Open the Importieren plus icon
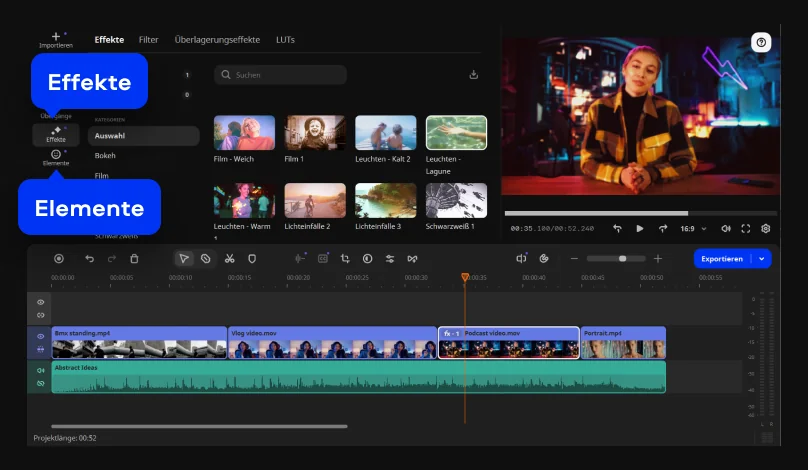 (56, 36)
